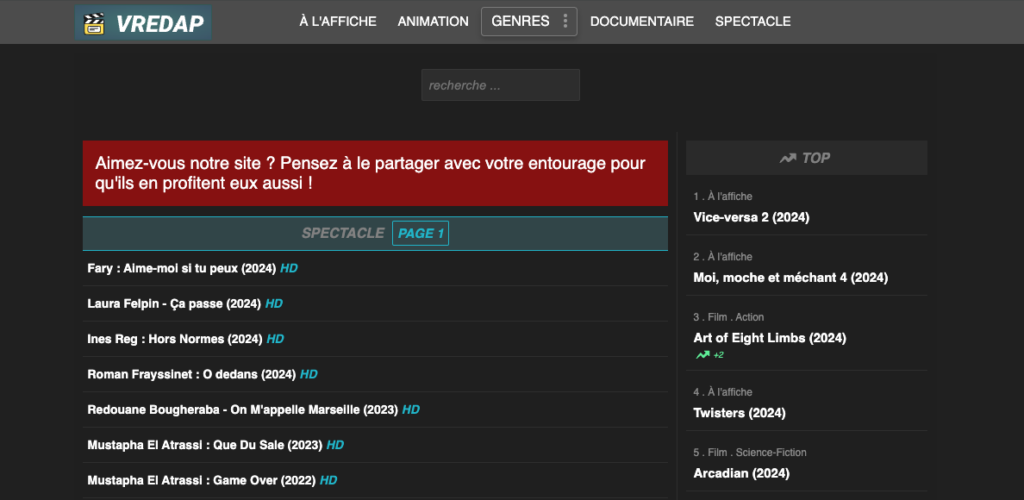Go to the ANIMATION section
The width and height of the screenshot is (1024, 500).
[x=433, y=21]
